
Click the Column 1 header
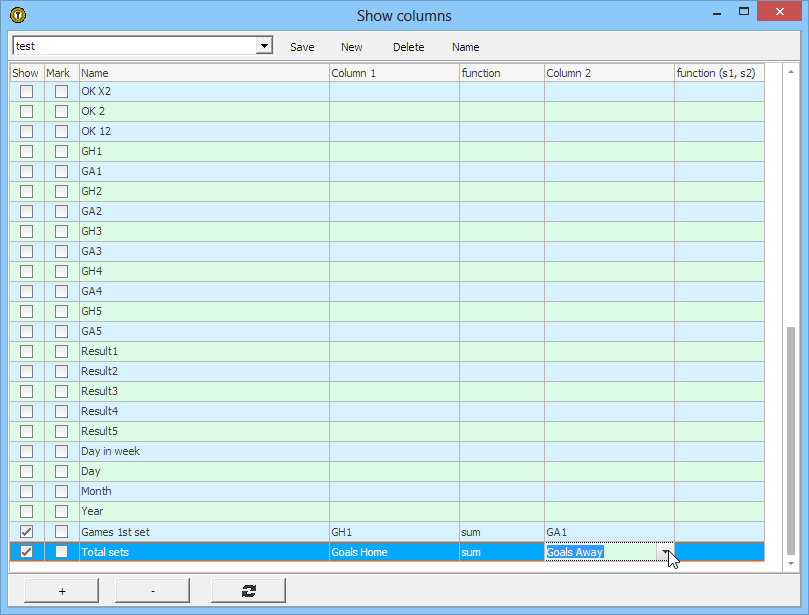click(x=394, y=73)
